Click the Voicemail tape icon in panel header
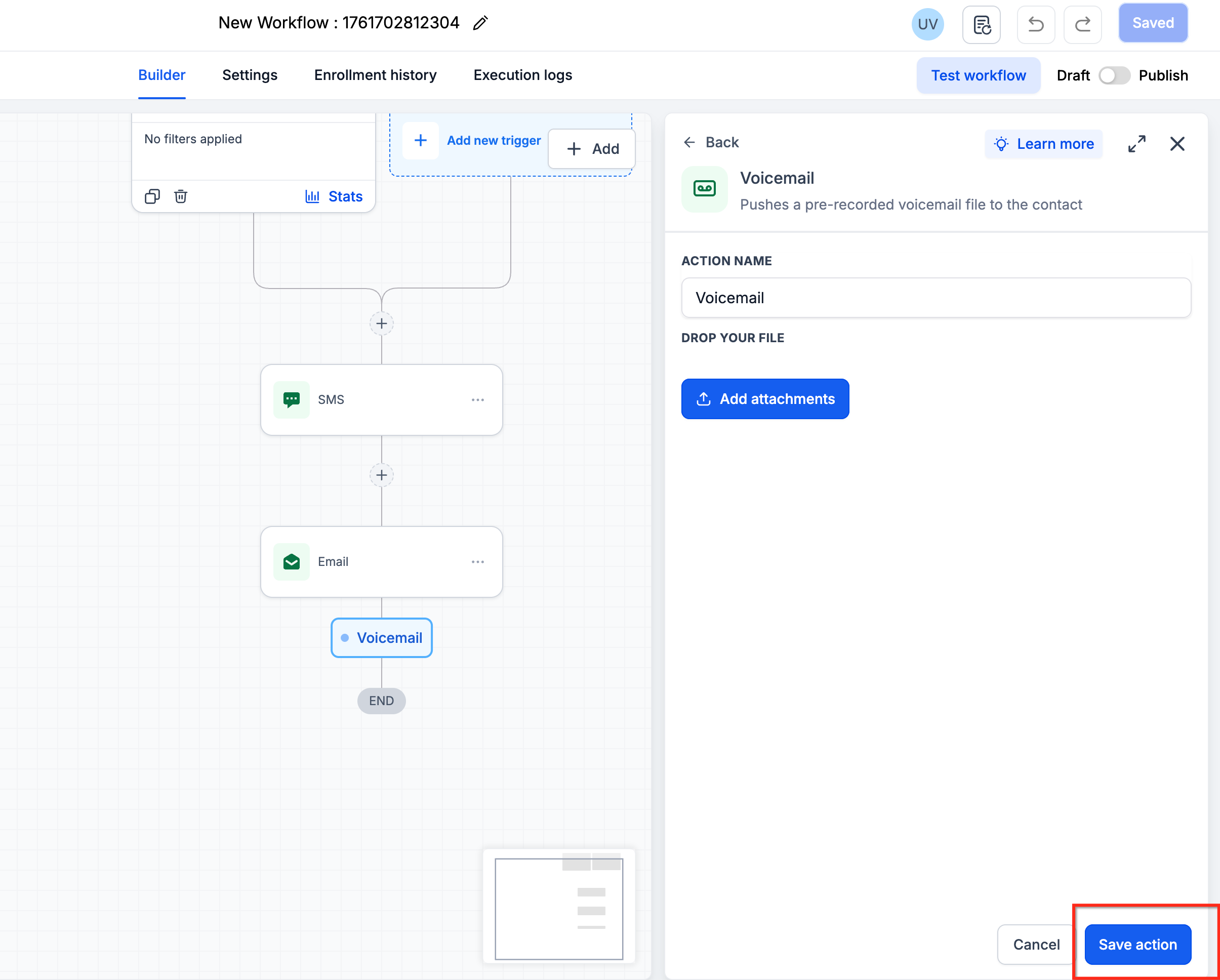 (704, 189)
